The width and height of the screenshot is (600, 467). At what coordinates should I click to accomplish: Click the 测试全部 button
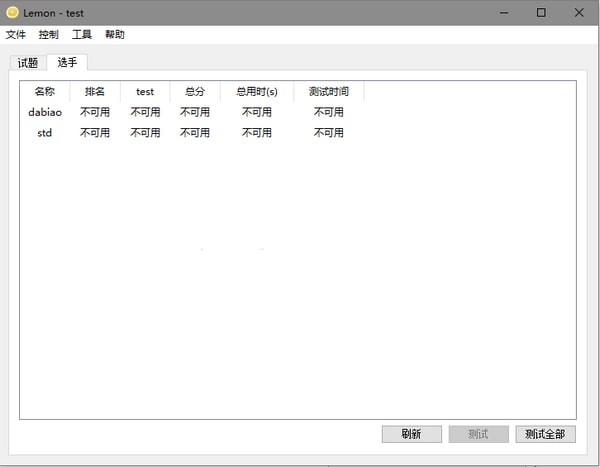pyautogui.click(x=545, y=434)
